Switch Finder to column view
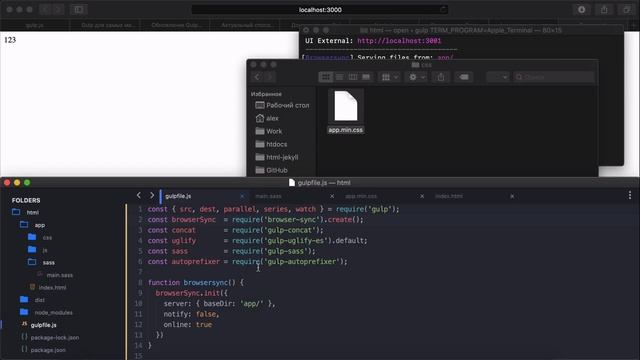640x360 pixels. coord(353,77)
